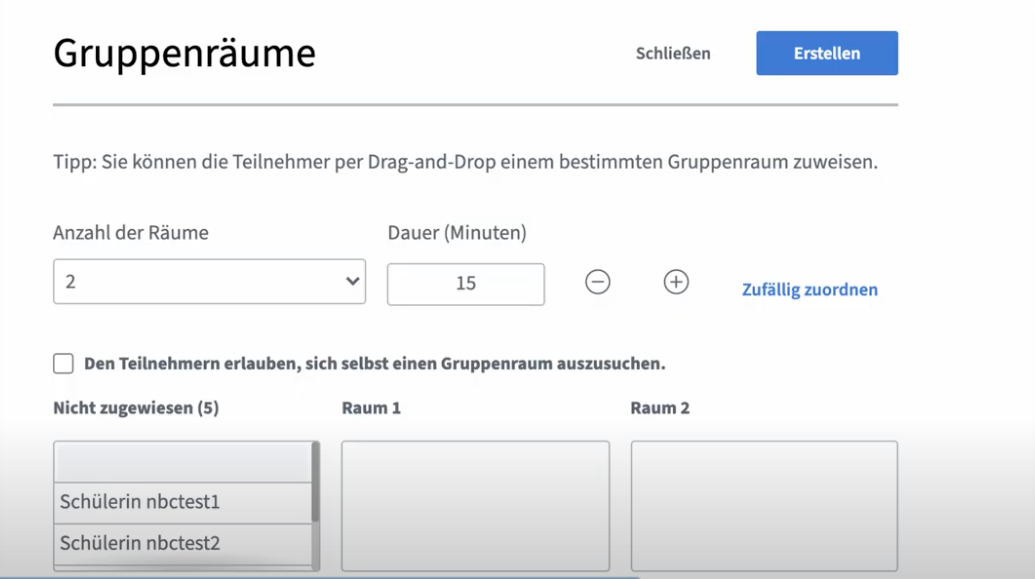Click the plus icon to increase duration
This screenshot has width=1035, height=579.
pyautogui.click(x=676, y=282)
